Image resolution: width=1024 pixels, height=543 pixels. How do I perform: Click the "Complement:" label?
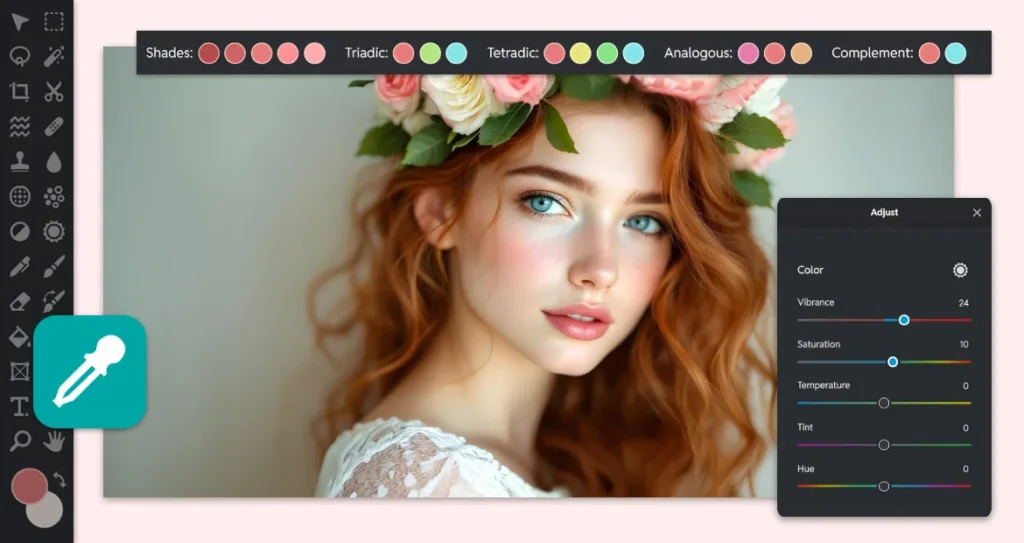pyautogui.click(x=872, y=53)
